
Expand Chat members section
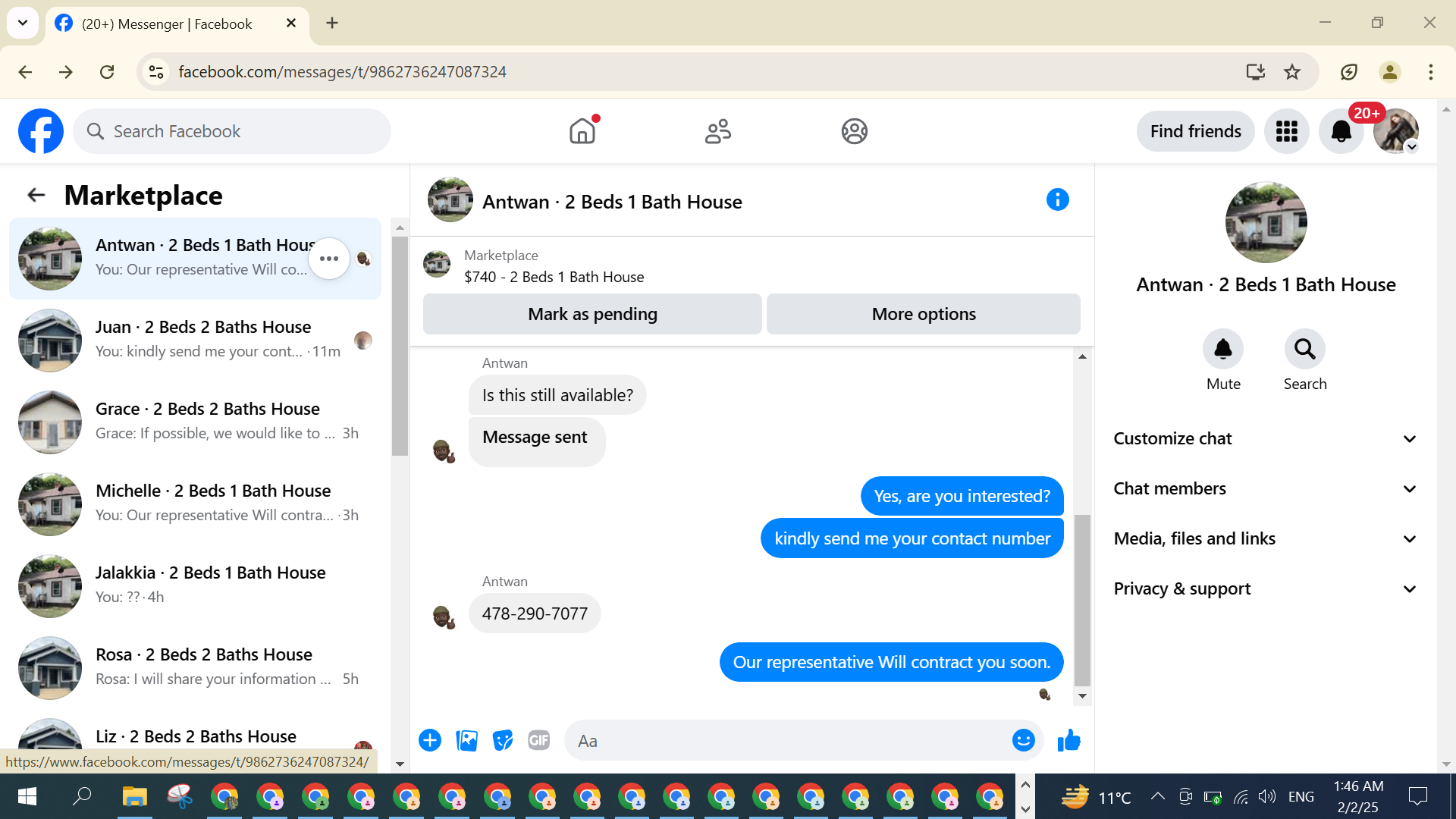pos(1264,489)
